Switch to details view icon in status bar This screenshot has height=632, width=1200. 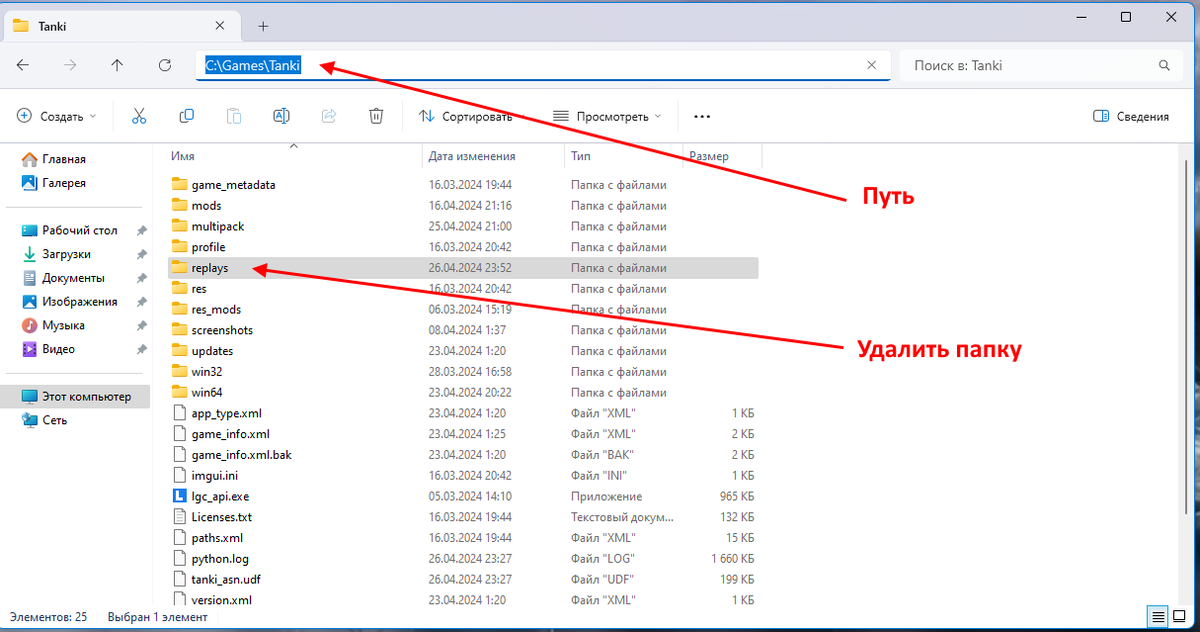(1157, 615)
